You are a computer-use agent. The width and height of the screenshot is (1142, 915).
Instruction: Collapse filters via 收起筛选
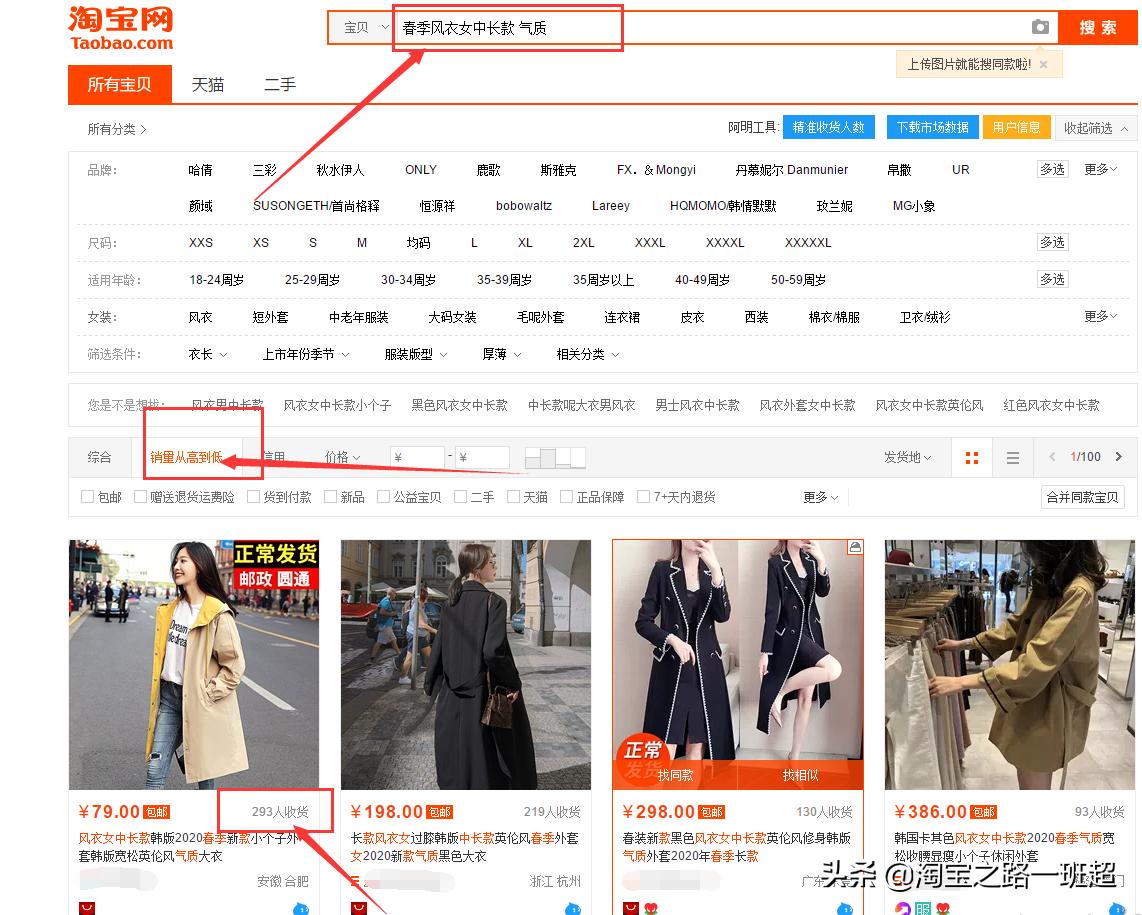pos(1090,128)
